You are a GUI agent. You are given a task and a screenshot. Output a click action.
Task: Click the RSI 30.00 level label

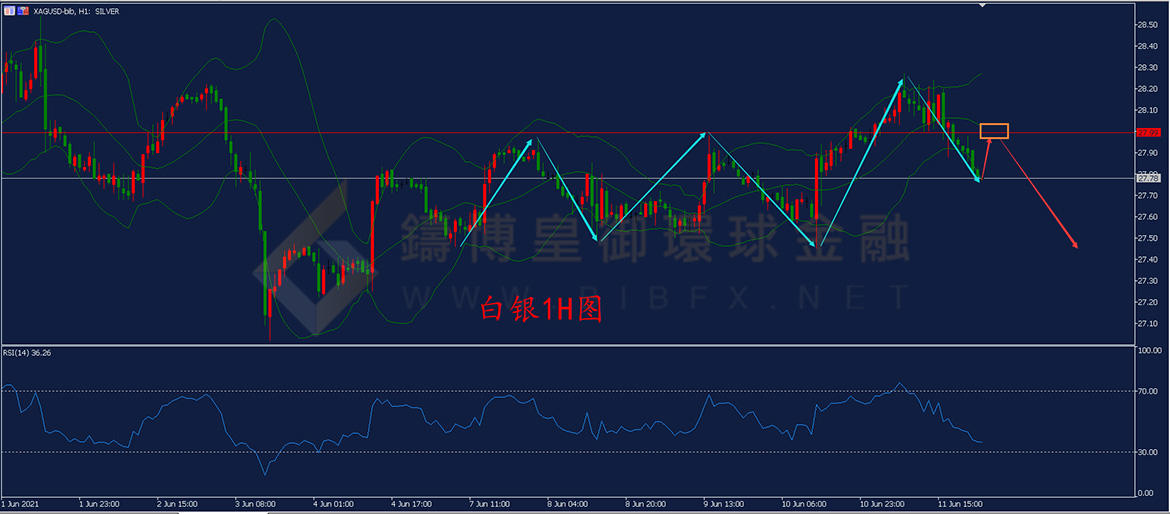[1147, 452]
